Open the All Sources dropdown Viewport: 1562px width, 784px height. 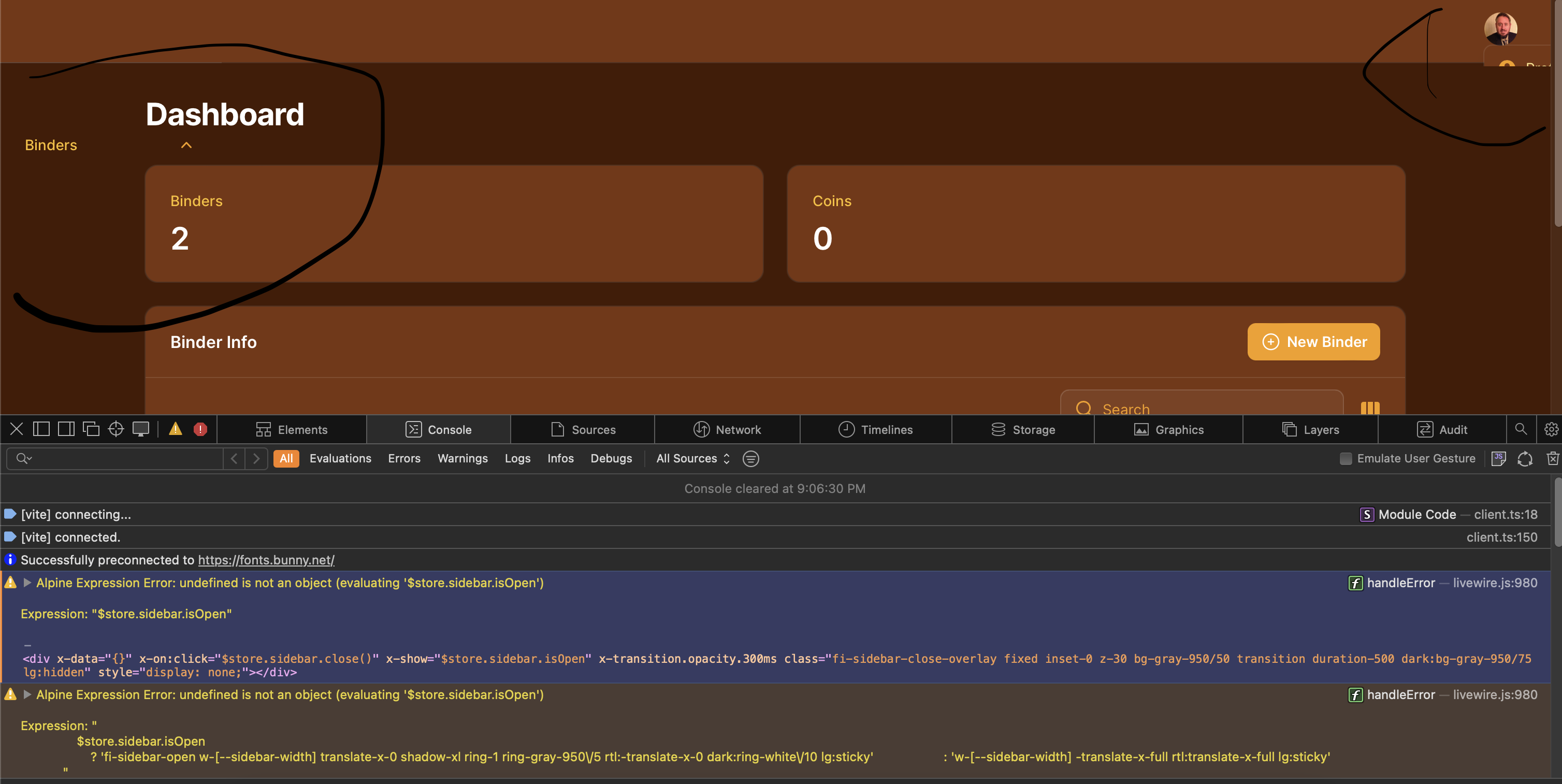point(691,458)
